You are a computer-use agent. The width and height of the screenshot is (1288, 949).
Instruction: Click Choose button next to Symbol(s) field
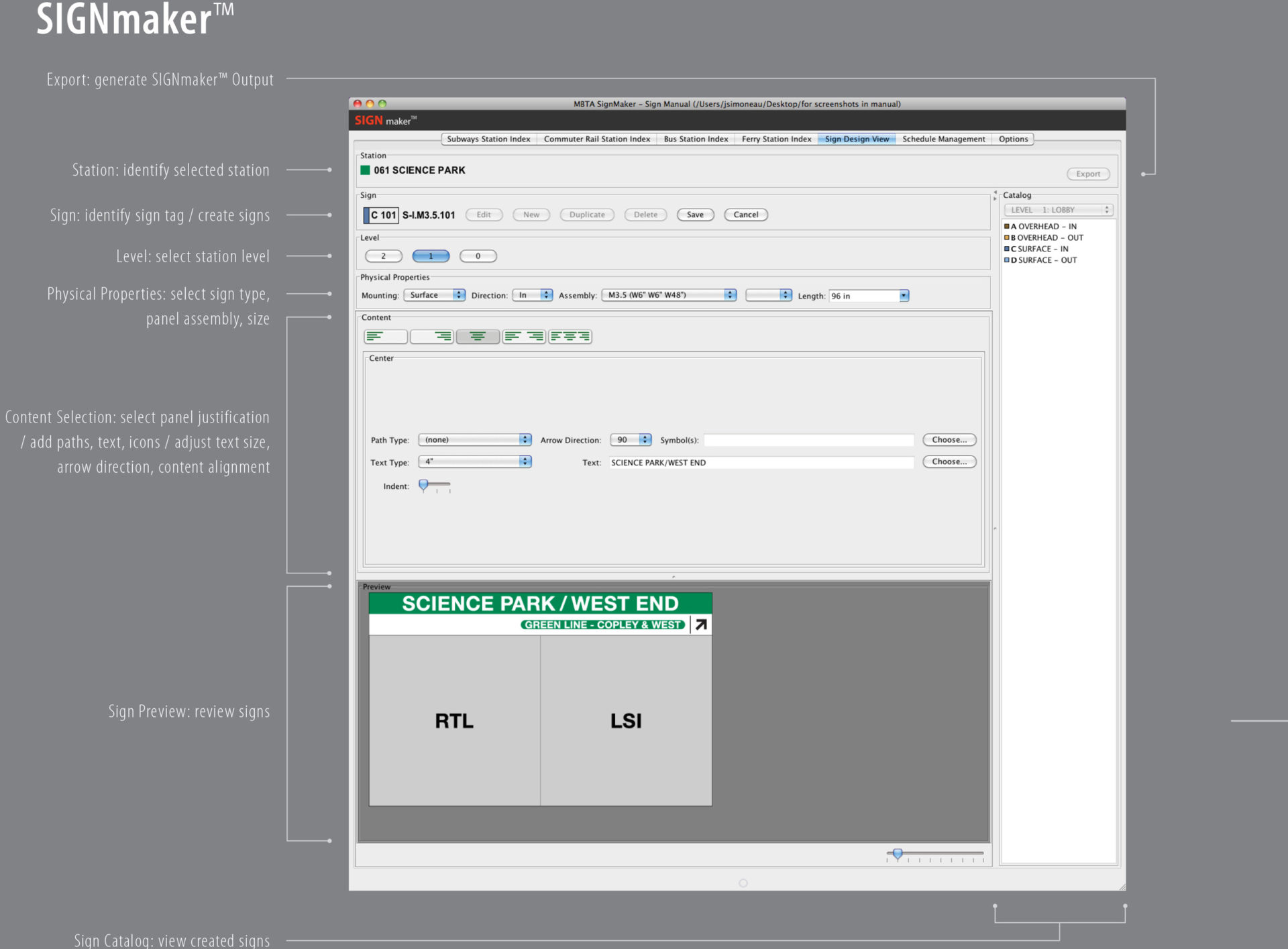tap(949, 440)
